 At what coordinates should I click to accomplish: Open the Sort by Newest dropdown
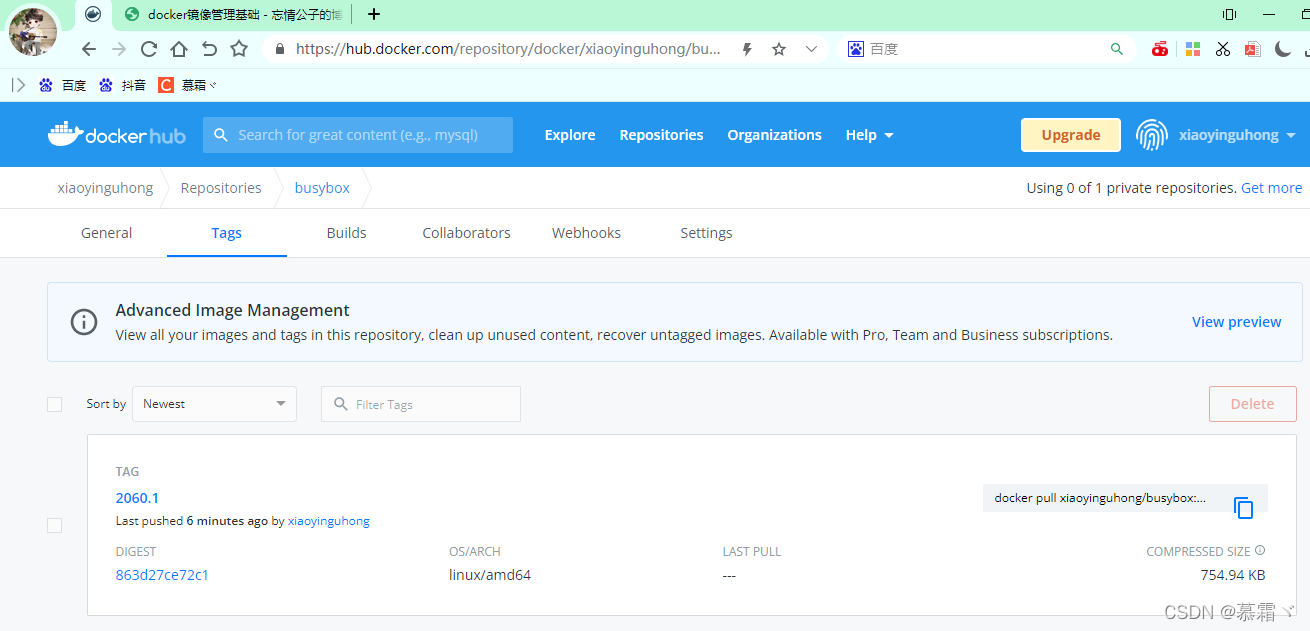214,404
